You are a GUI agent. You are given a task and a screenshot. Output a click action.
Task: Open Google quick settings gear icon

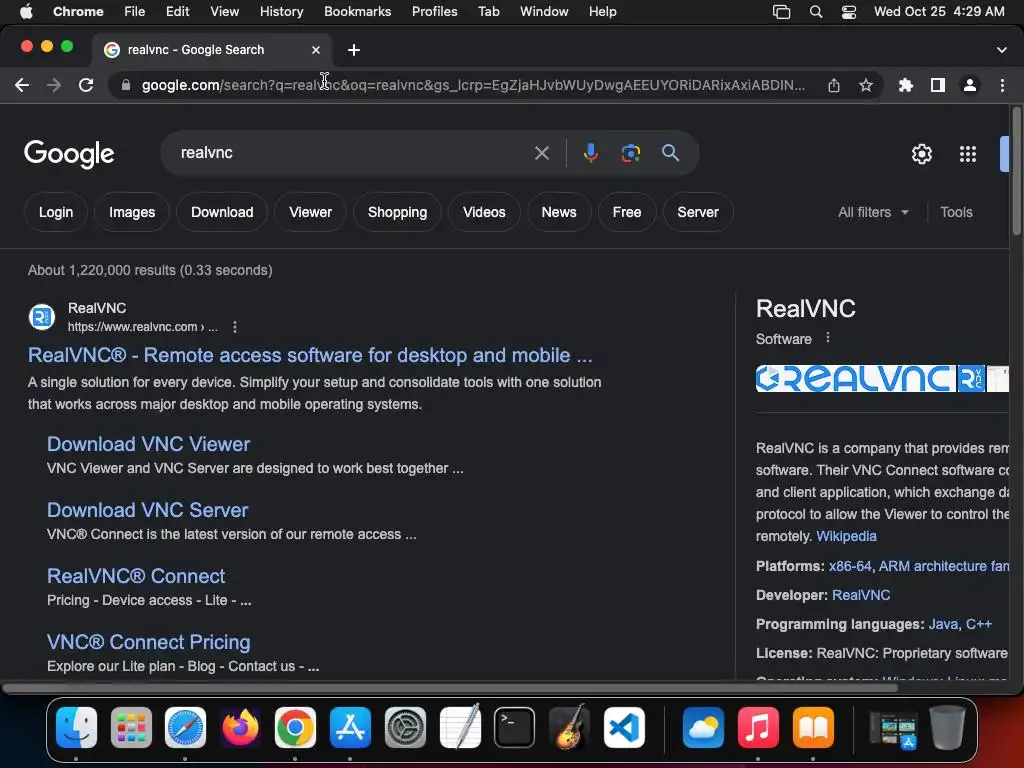[x=921, y=154]
